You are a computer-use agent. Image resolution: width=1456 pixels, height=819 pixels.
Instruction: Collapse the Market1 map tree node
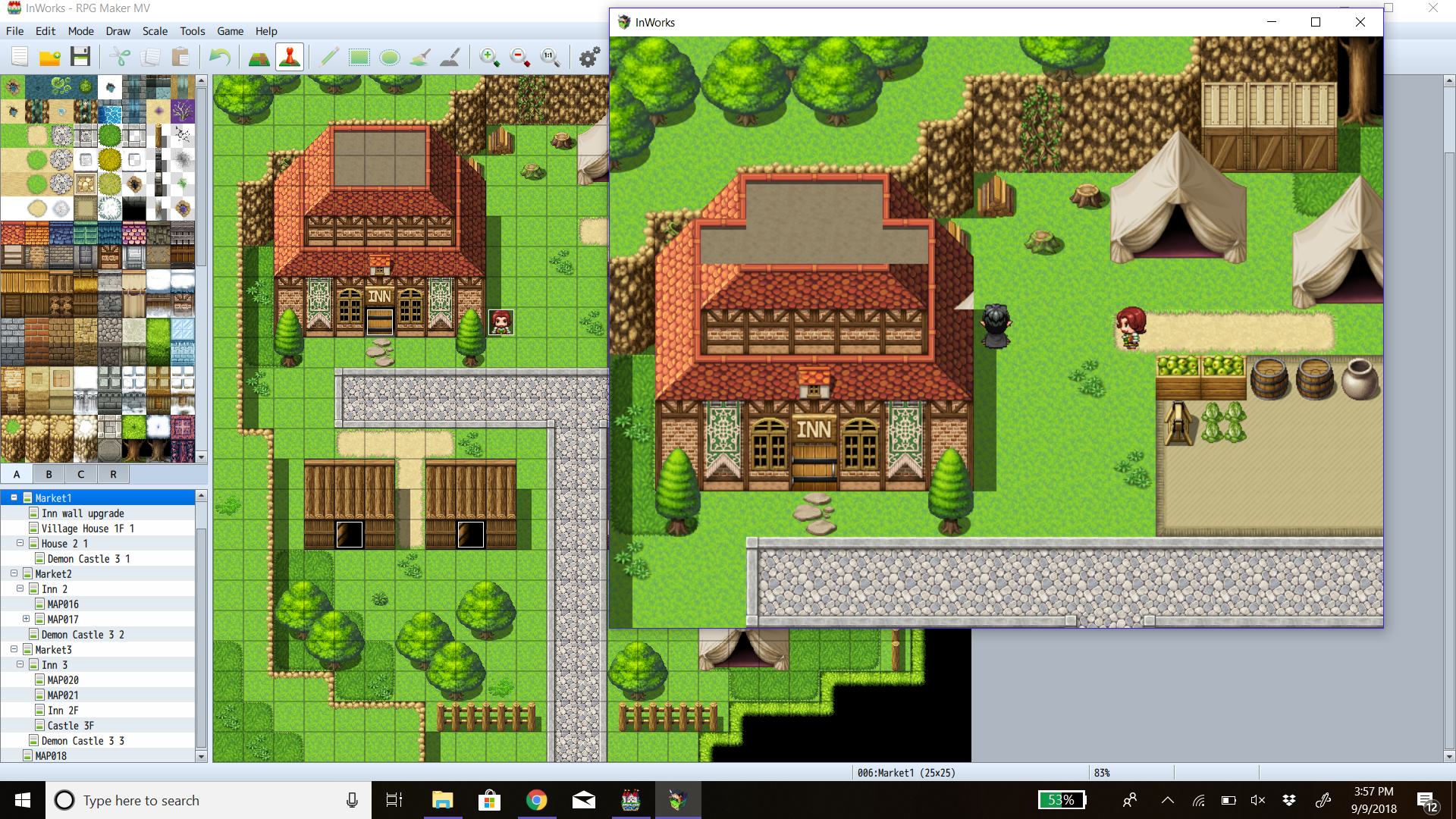pyautogui.click(x=14, y=497)
